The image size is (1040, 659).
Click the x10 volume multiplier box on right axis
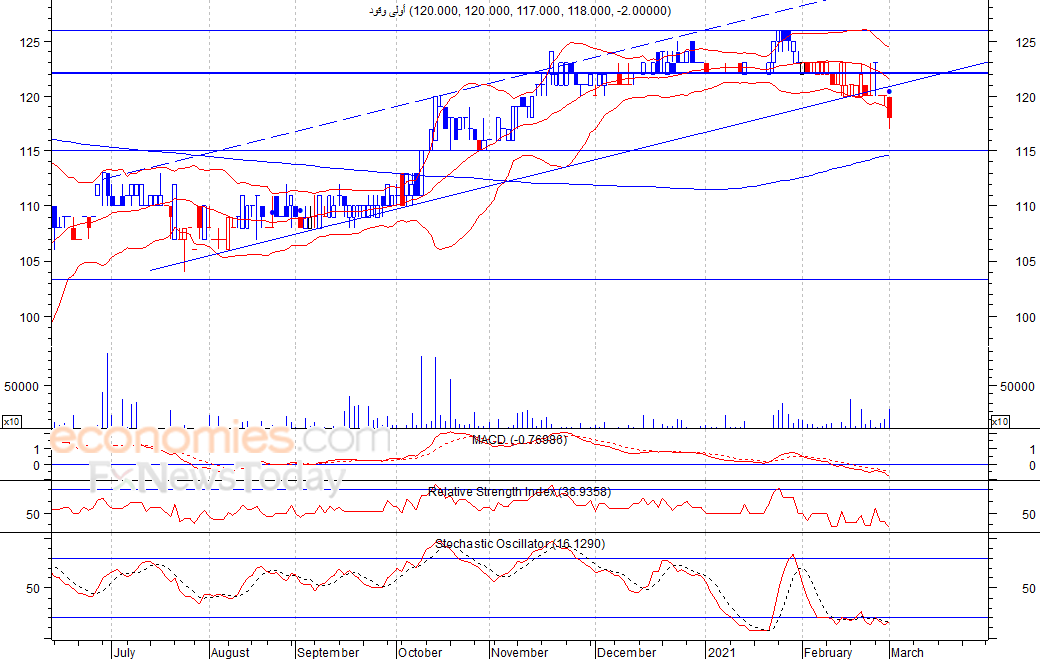pos(1000,422)
